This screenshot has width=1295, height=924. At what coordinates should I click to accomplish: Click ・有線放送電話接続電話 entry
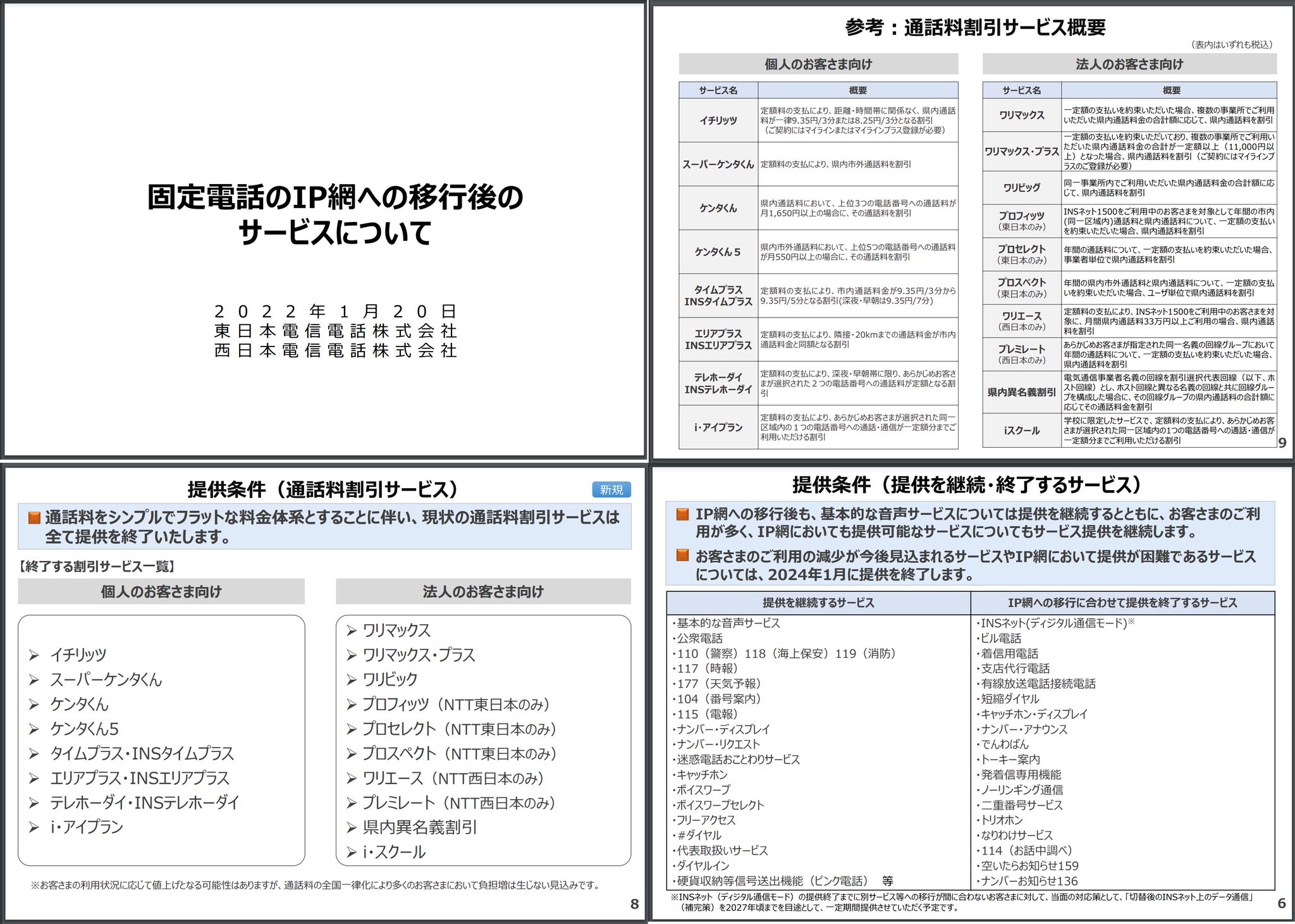(x=1035, y=683)
